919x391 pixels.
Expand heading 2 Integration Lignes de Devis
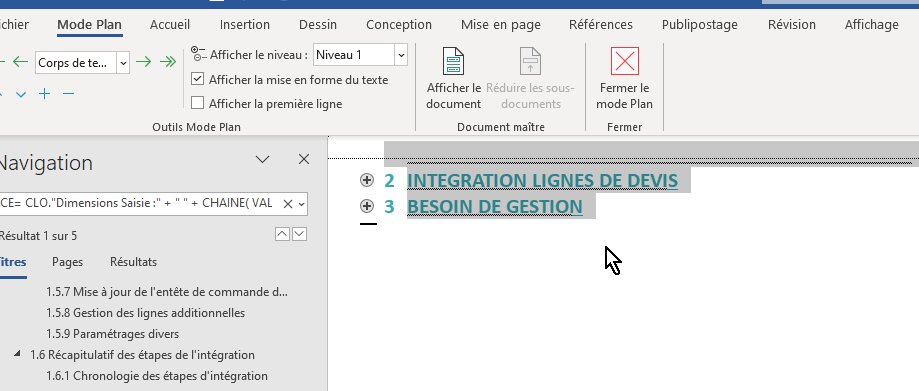coord(367,180)
